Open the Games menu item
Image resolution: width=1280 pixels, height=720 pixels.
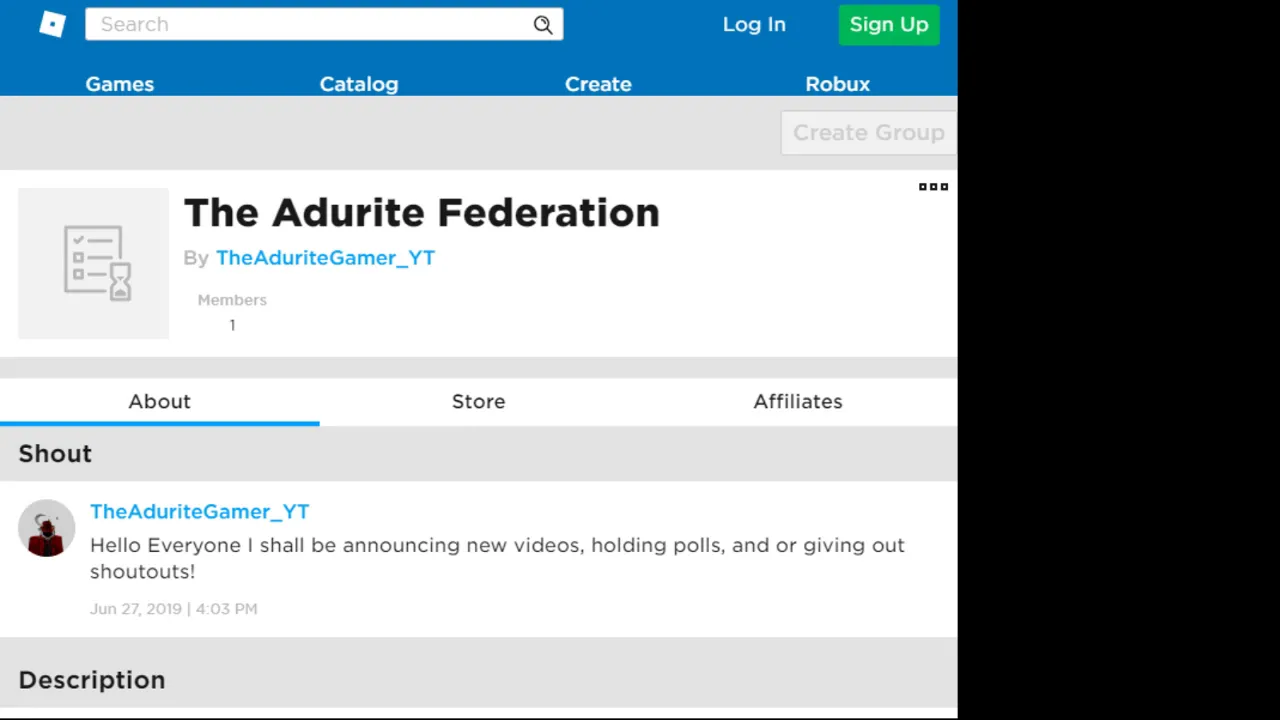(120, 84)
